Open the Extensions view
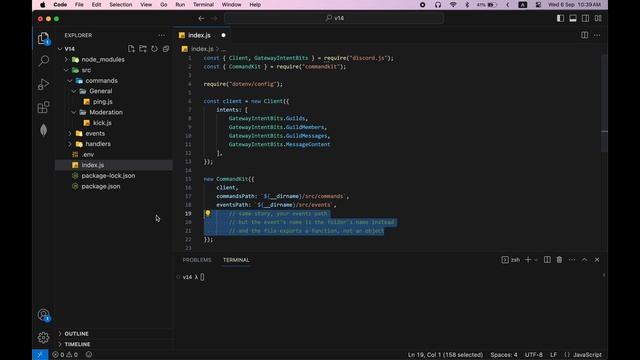Image resolution: width=640 pixels, height=360 pixels. [43, 107]
